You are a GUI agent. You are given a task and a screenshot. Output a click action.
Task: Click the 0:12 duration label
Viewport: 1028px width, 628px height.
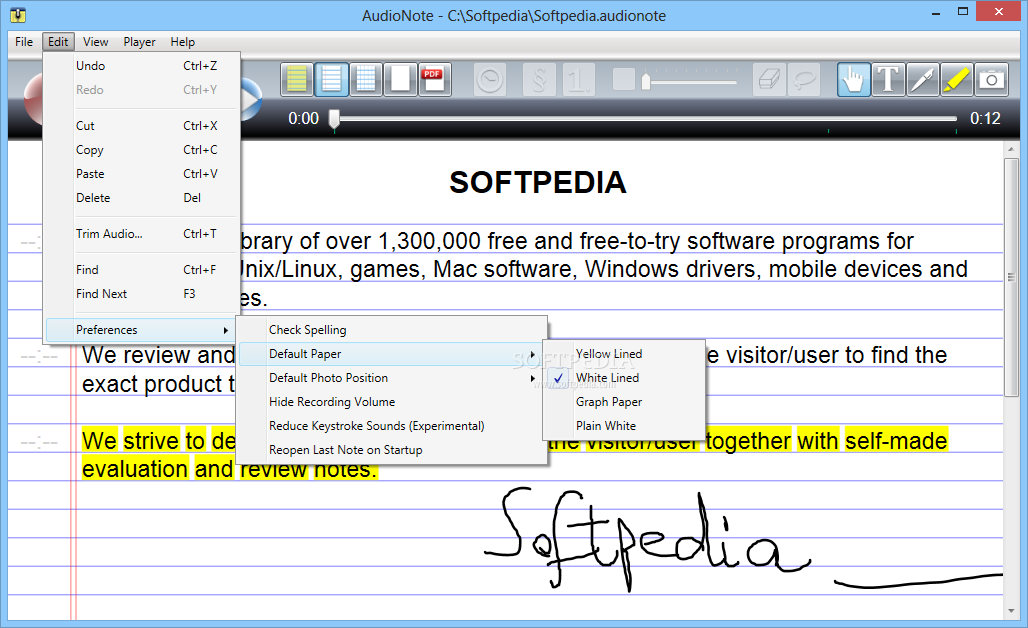pos(985,119)
